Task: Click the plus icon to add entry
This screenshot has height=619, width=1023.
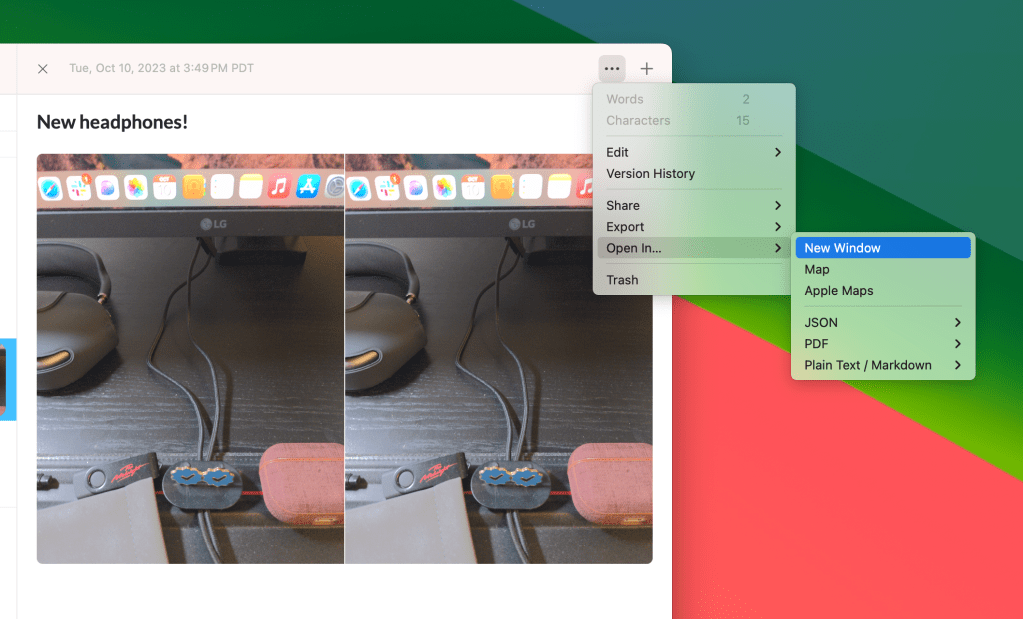Action: coord(647,69)
